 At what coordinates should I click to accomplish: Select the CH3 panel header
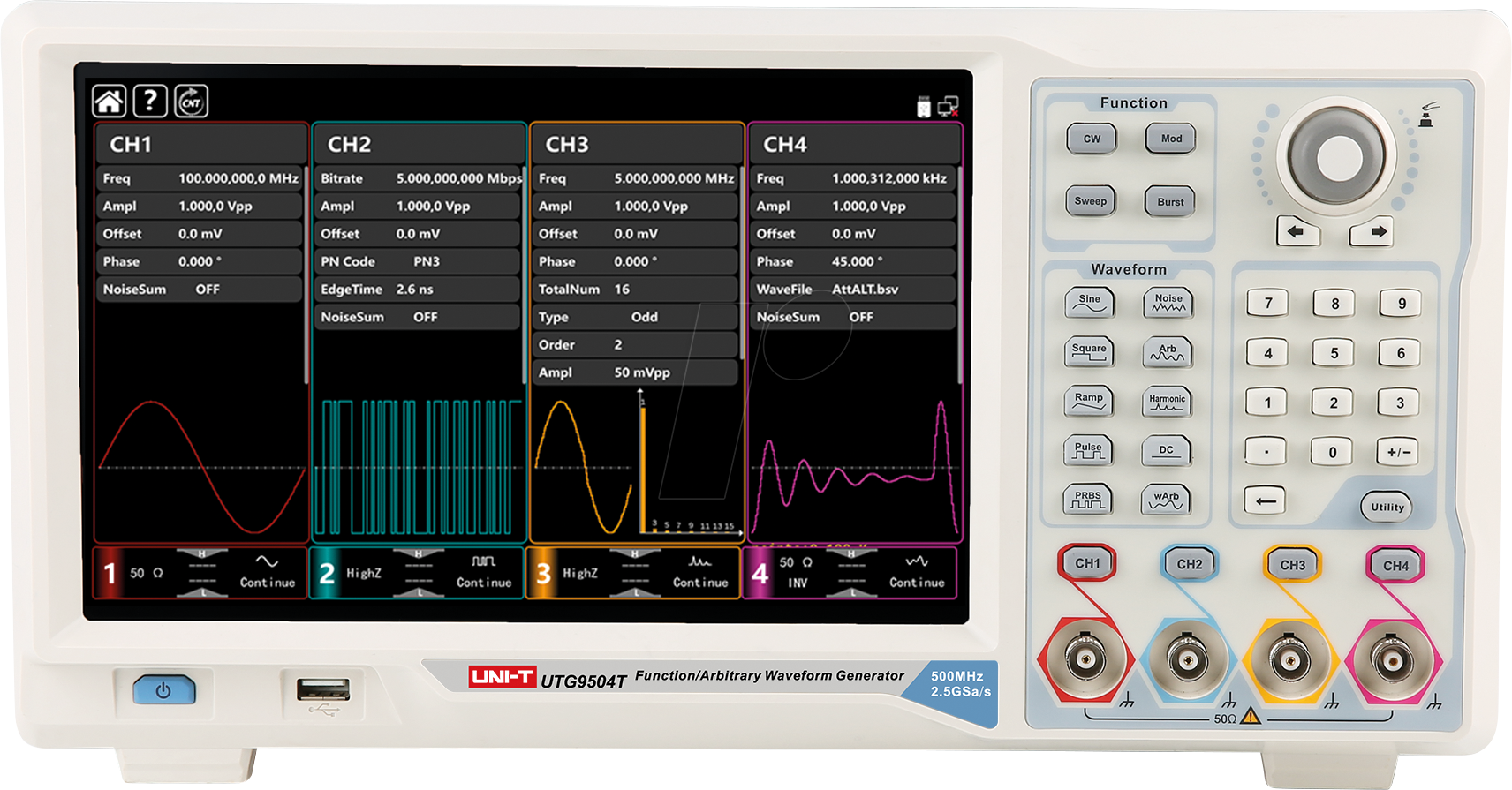(637, 144)
